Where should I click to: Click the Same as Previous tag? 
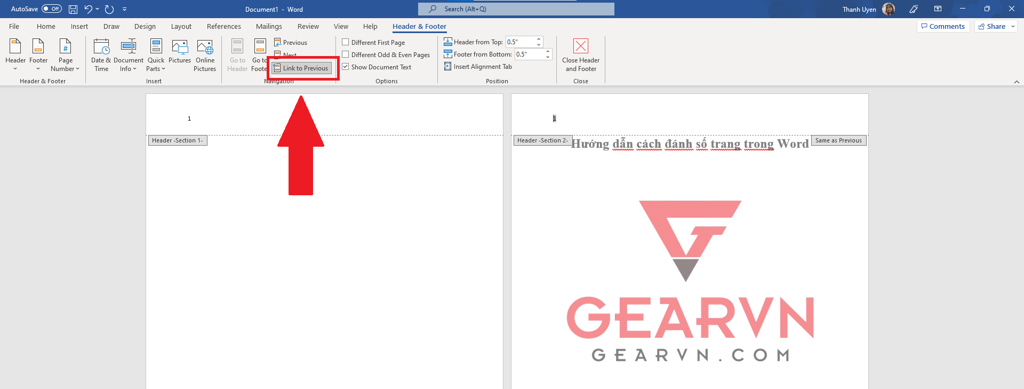pyautogui.click(x=839, y=140)
